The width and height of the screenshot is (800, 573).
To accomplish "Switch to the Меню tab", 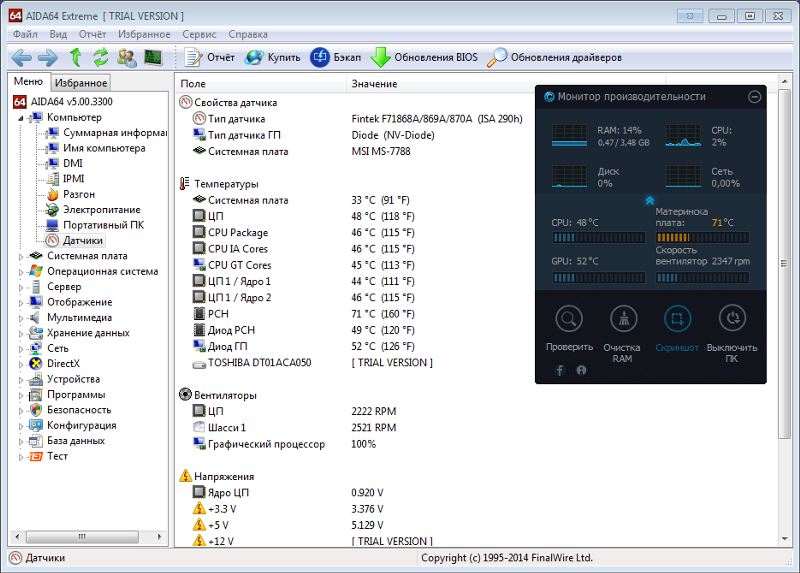I will pos(28,82).
